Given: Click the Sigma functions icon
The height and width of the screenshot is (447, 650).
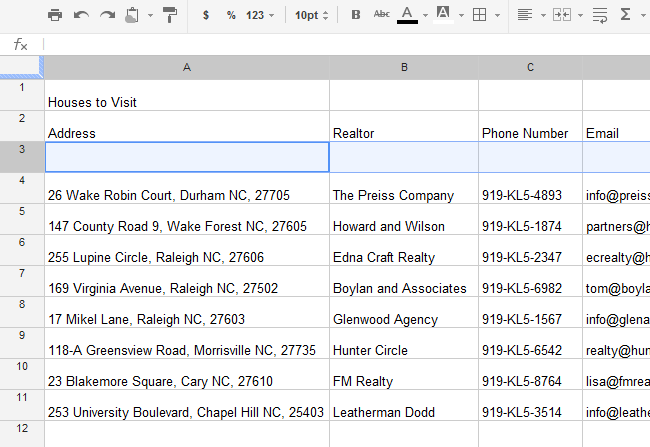Looking at the screenshot, I should (625, 15).
